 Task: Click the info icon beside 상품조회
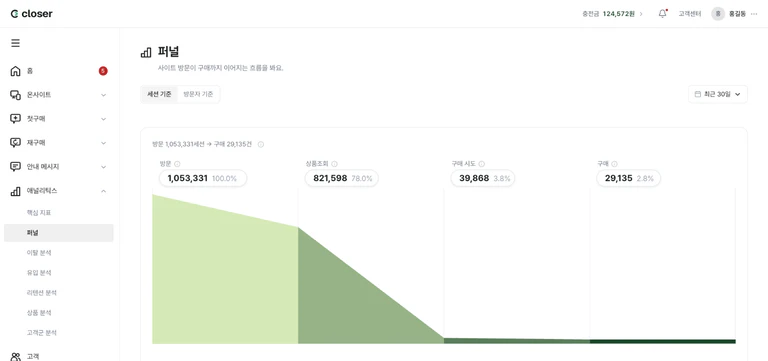[335, 164]
